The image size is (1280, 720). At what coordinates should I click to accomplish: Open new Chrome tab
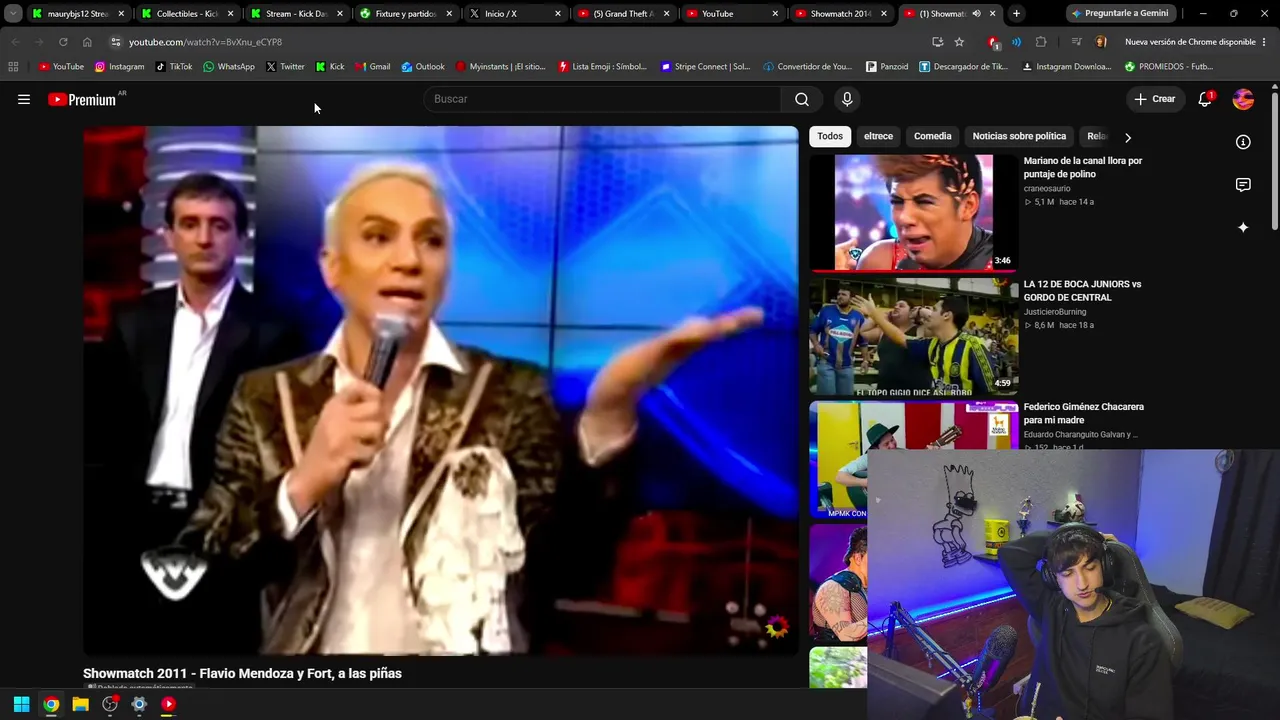[x=1016, y=14]
